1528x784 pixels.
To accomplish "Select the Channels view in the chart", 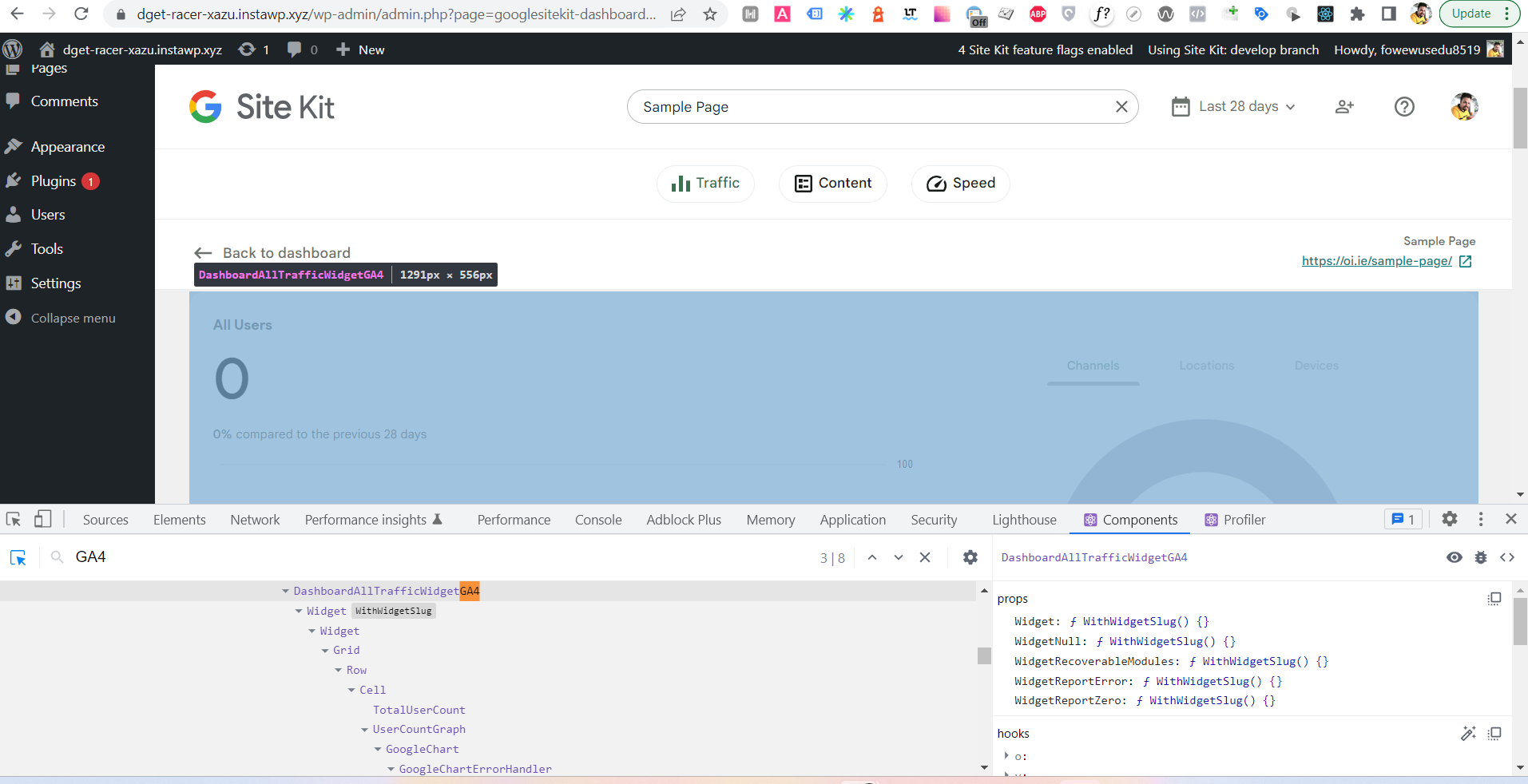I will click(1093, 366).
